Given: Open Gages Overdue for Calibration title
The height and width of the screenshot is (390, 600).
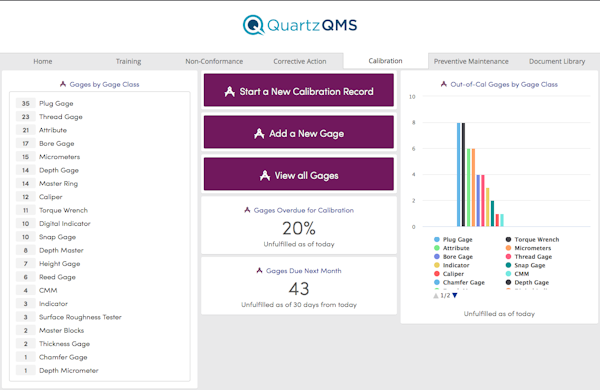Looking at the screenshot, I should (304, 210).
